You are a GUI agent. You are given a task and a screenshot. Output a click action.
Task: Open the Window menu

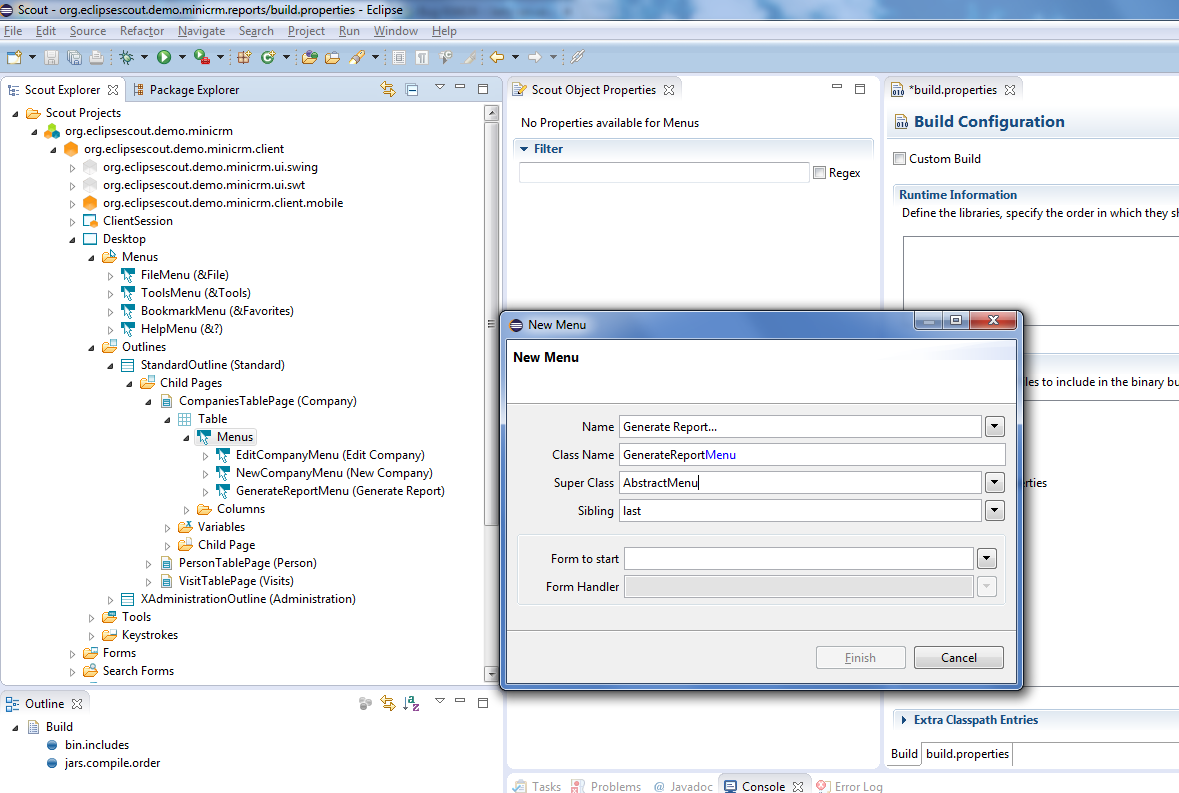pyautogui.click(x=396, y=31)
